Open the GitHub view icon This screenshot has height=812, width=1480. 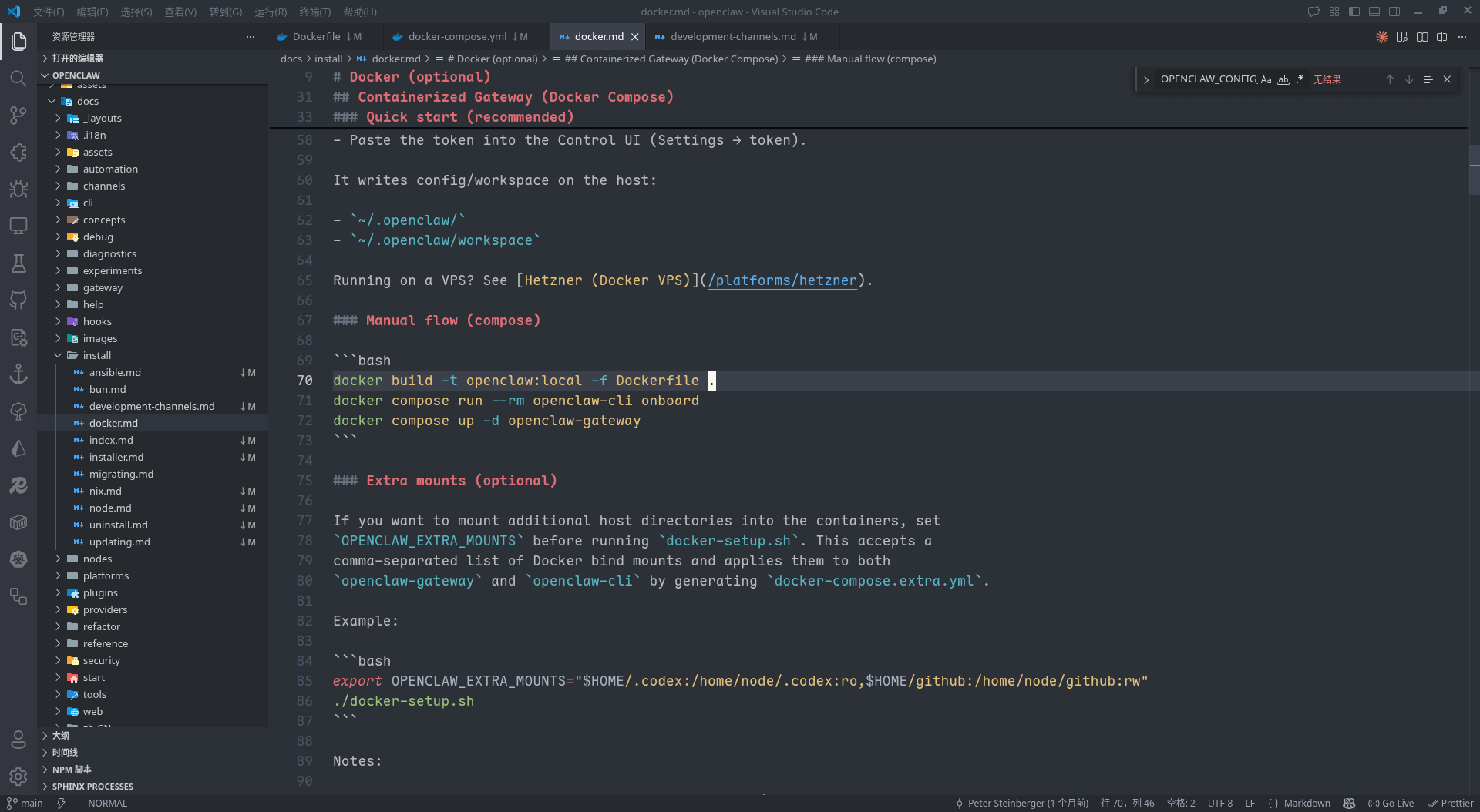18,300
